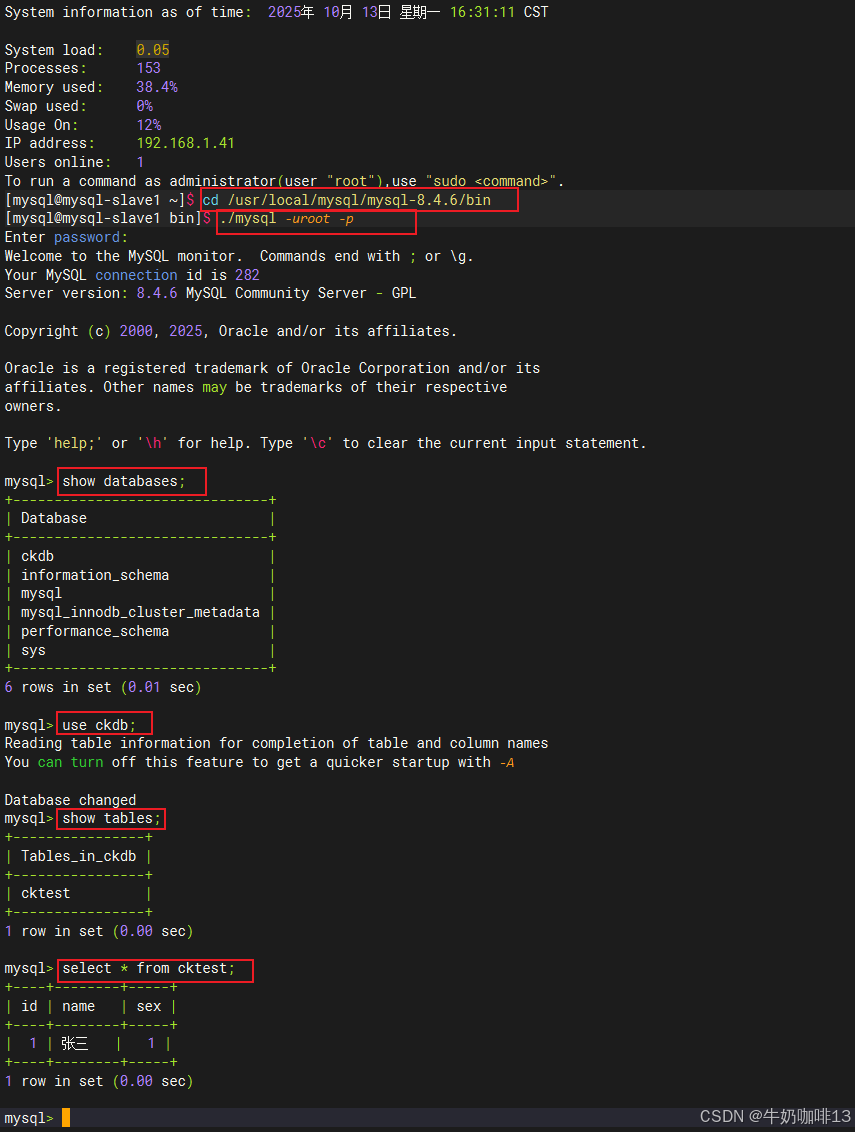Select the IP address 192.168.1.41

click(185, 143)
